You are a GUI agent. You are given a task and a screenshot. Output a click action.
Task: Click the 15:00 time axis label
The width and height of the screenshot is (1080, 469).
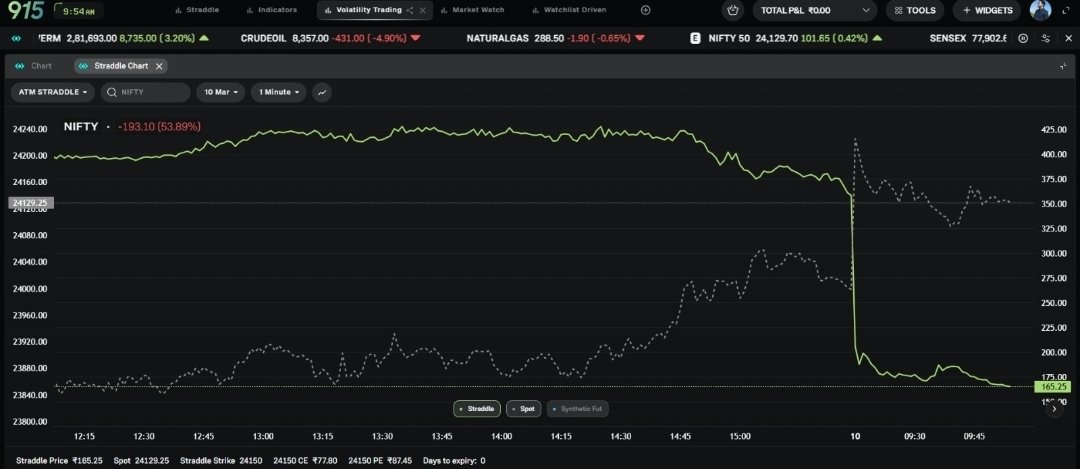[740, 436]
